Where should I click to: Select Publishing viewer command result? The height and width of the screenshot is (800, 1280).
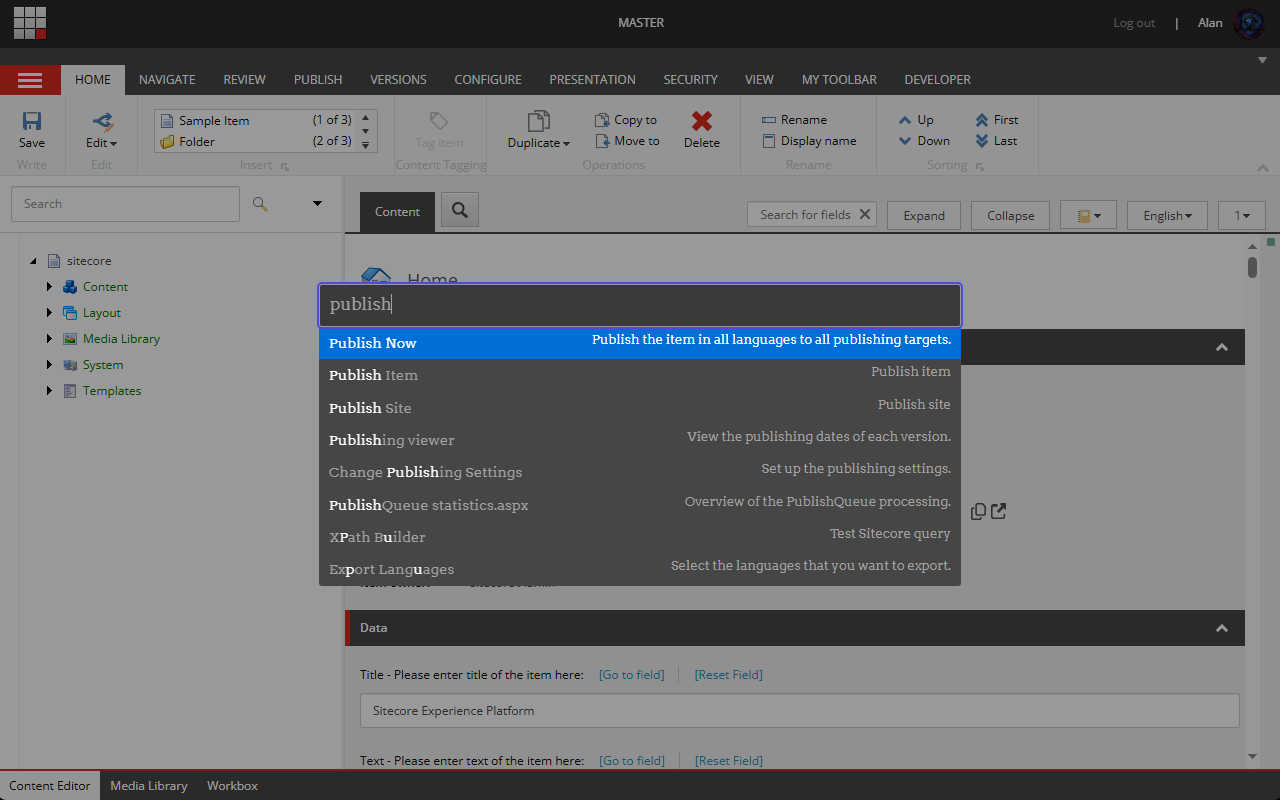pos(640,440)
